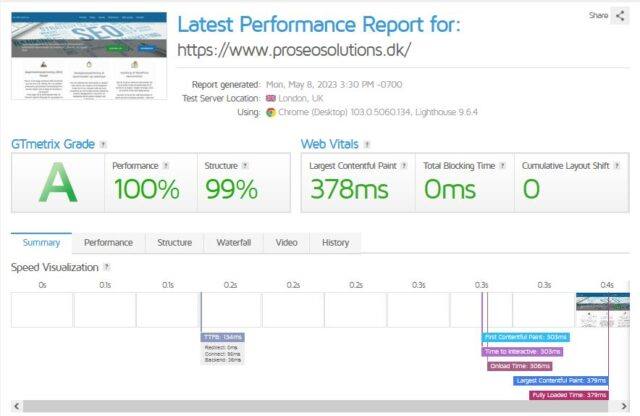Image resolution: width=640 pixels, height=416 pixels.
Task: Switch to the Performance tab
Action: pos(109,243)
